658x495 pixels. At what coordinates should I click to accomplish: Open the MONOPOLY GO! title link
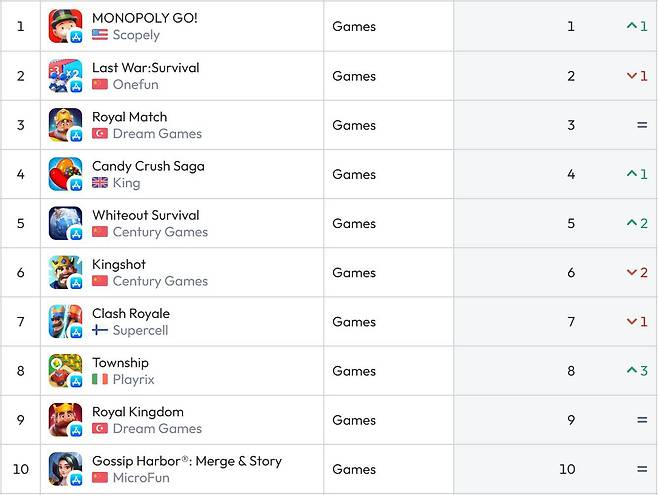(144, 18)
